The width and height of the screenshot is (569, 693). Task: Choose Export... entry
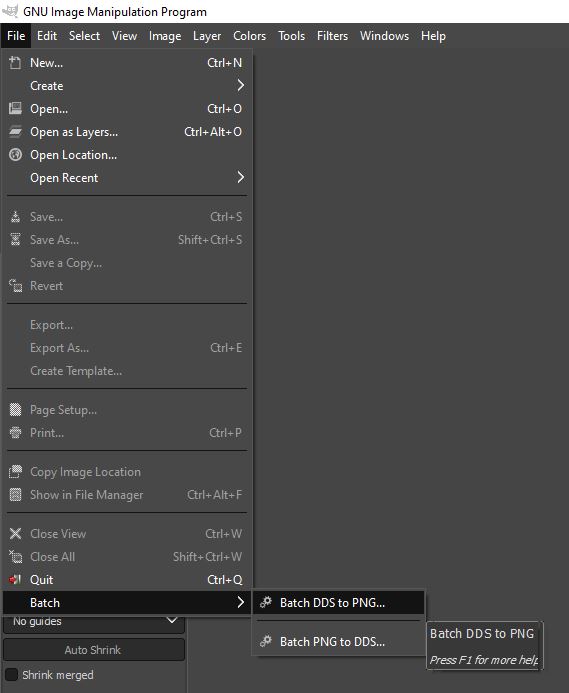tap(127, 325)
